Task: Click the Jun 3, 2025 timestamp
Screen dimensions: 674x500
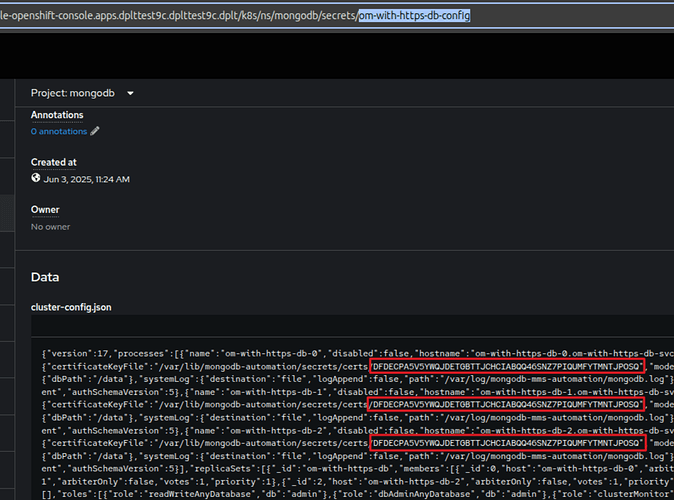Action: (x=86, y=179)
